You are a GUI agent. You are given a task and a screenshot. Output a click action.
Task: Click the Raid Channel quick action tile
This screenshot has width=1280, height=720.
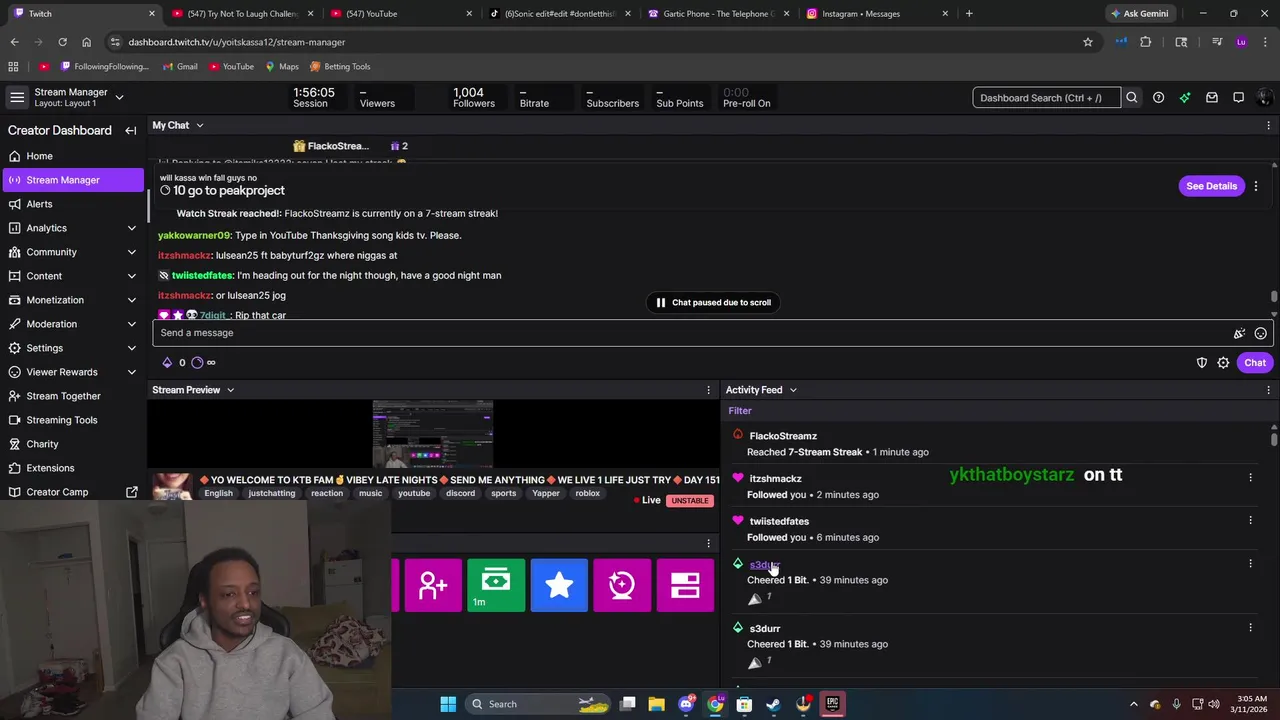[x=433, y=585]
